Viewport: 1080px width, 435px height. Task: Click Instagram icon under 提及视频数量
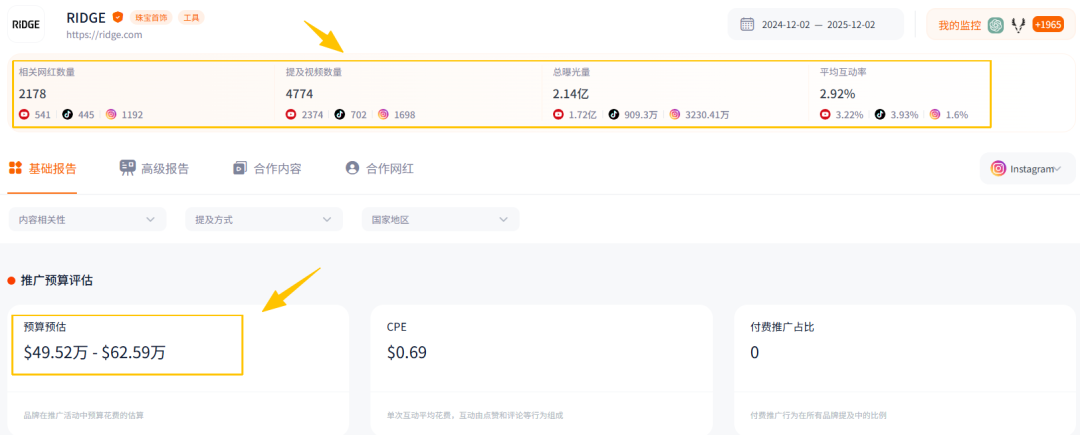tap(383, 115)
